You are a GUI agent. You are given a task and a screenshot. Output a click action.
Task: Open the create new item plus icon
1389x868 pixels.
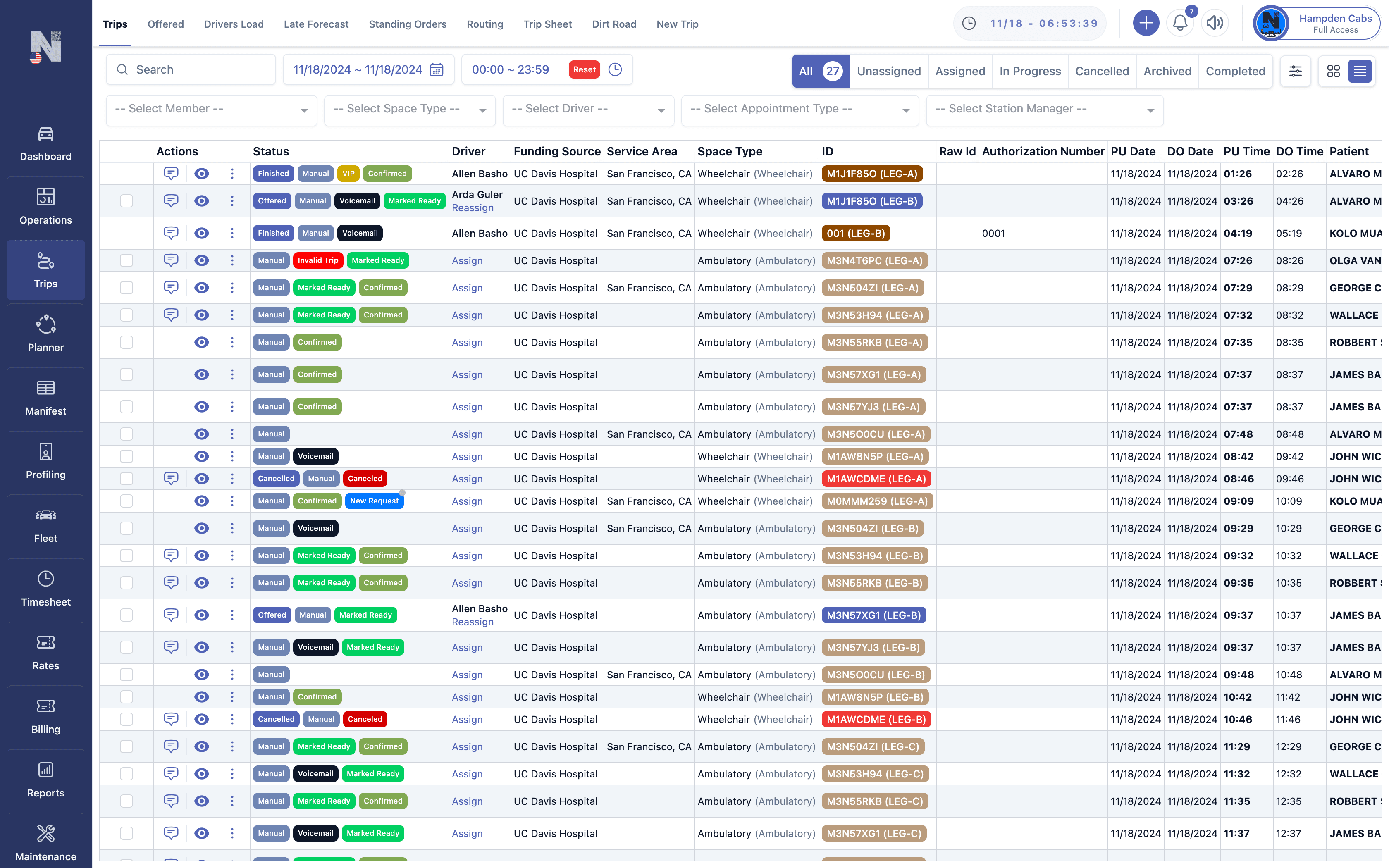[1146, 23]
